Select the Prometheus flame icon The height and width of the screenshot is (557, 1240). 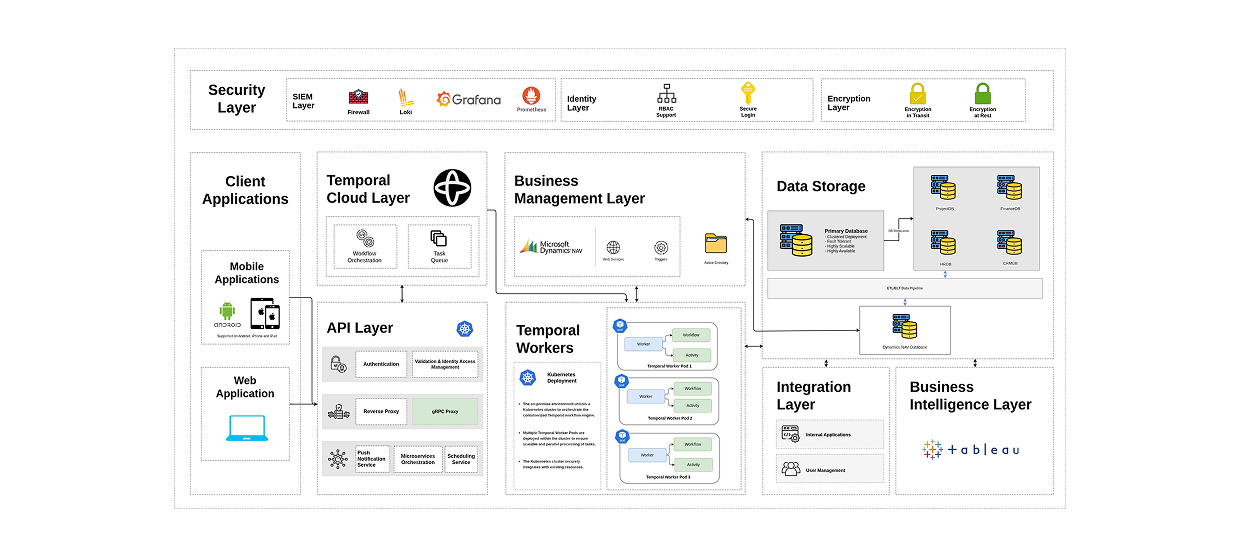pos(532,96)
